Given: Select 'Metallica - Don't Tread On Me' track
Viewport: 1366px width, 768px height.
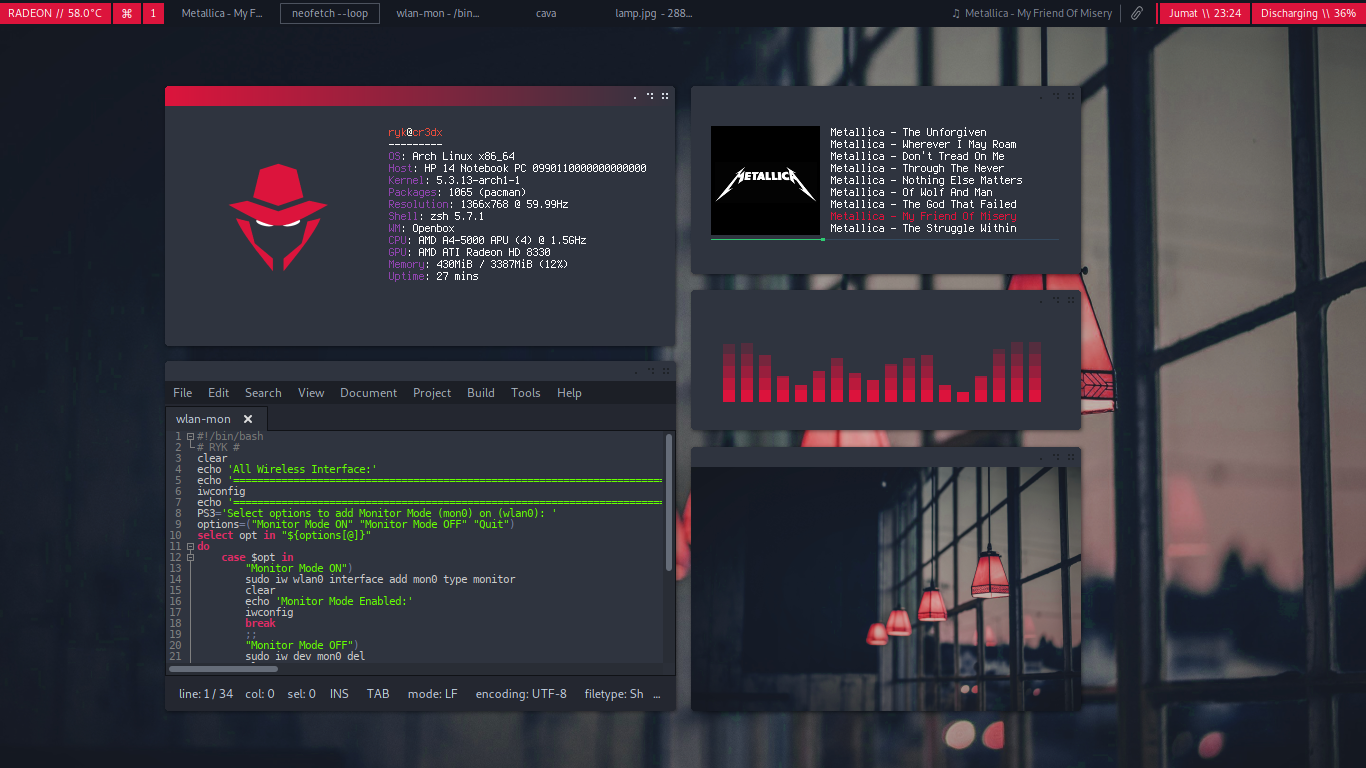Looking at the screenshot, I should 917,156.
